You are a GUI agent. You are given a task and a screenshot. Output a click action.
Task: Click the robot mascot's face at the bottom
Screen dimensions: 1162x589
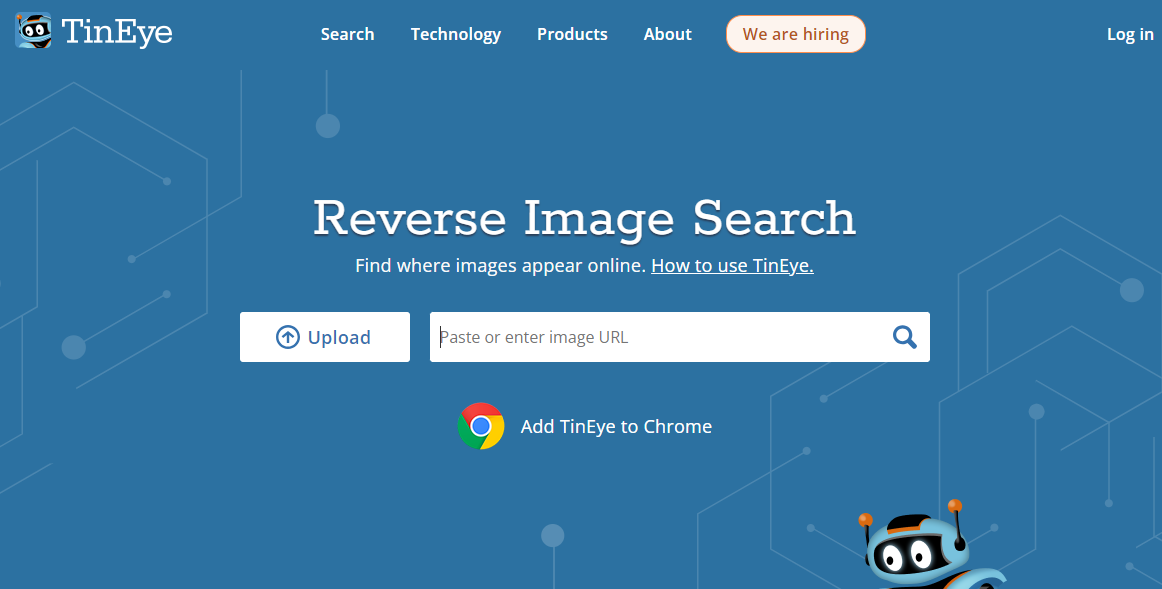click(908, 553)
